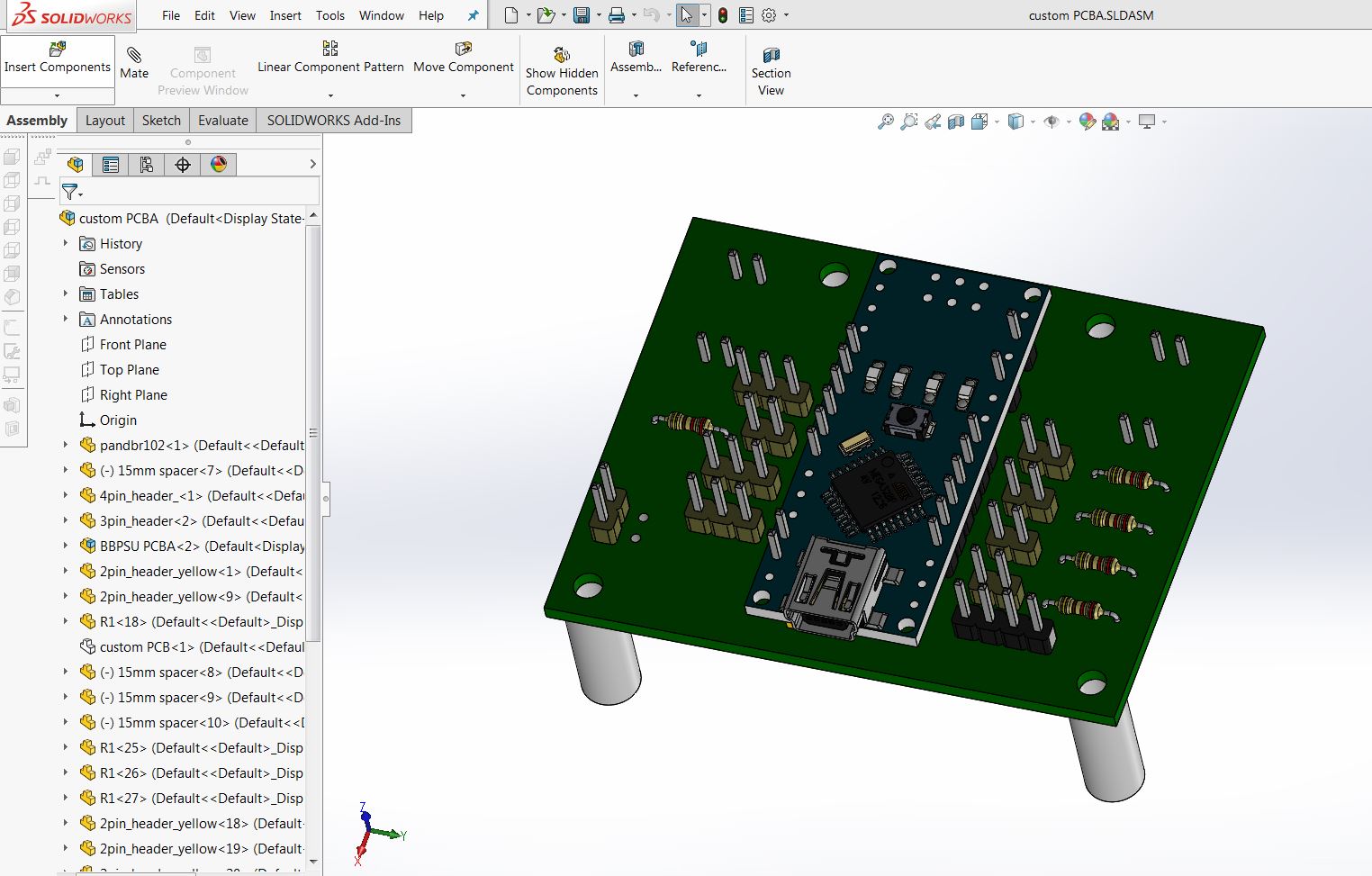Open the DimXpertManager crosshair tab
This screenshot has width=1372, height=876.
point(183,165)
